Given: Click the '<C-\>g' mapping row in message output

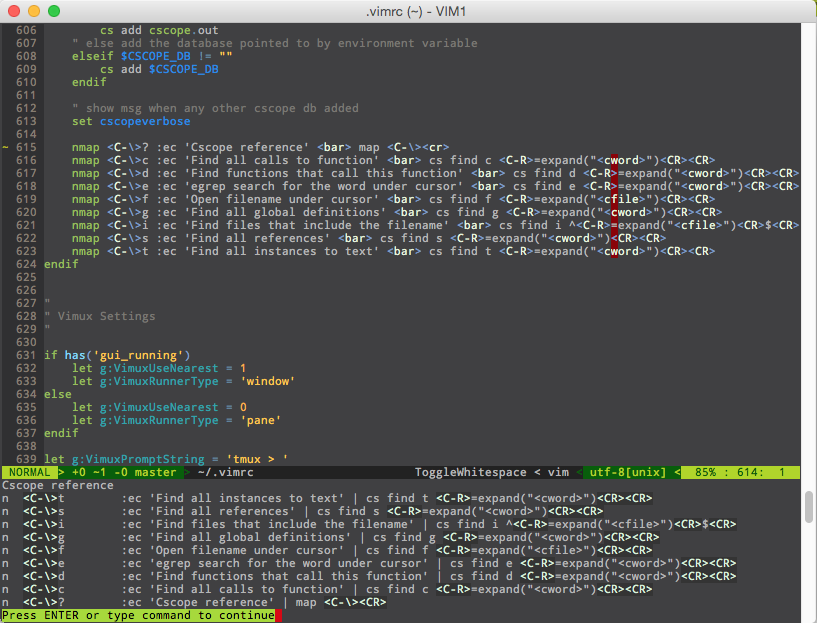Looking at the screenshot, I should [x=330, y=538].
